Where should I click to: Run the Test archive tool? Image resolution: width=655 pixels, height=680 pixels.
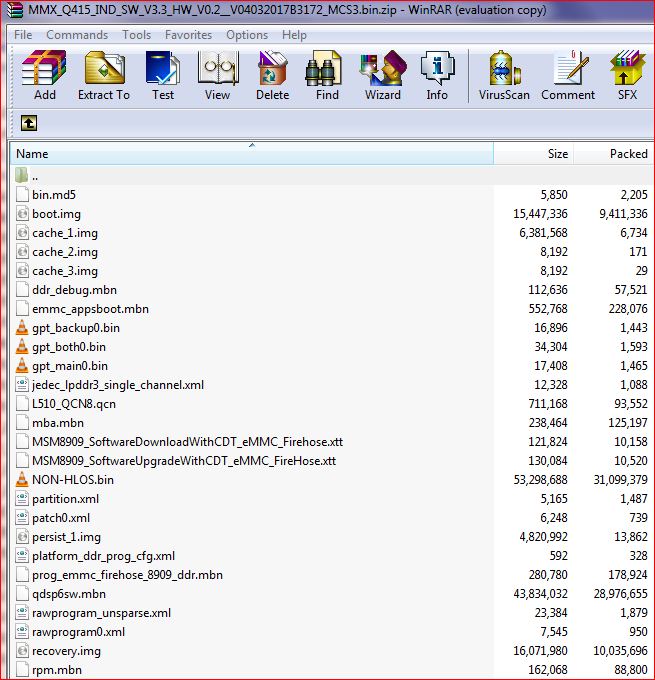click(162, 75)
